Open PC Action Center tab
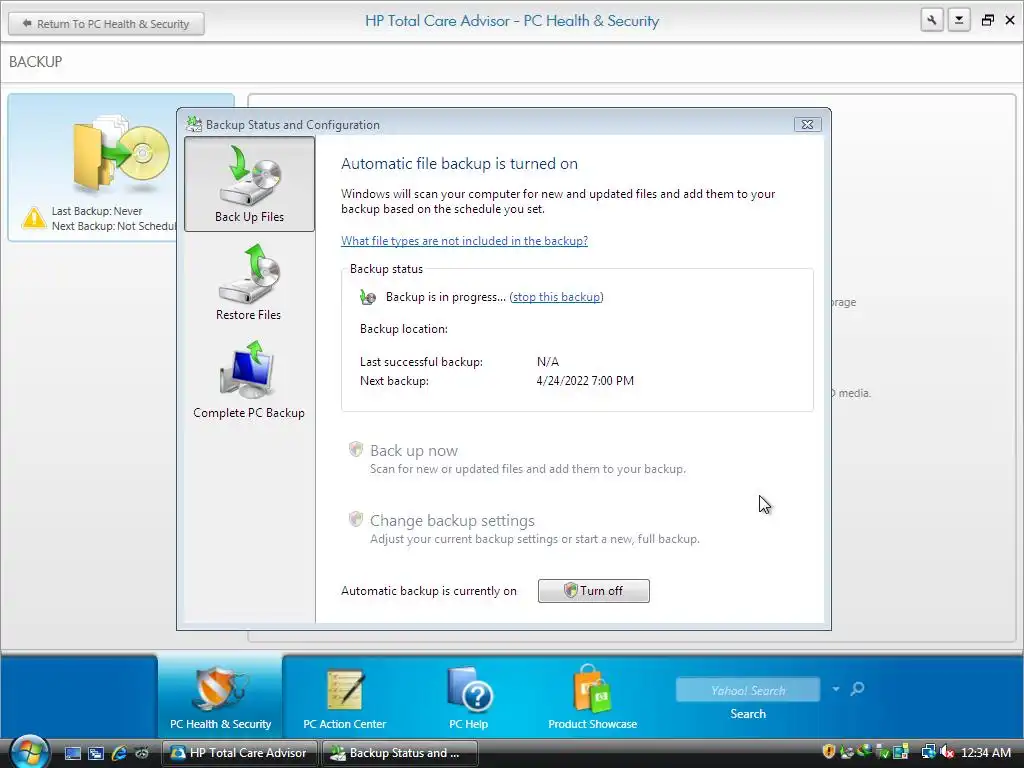Screen dimensions: 1024x768 344,696
